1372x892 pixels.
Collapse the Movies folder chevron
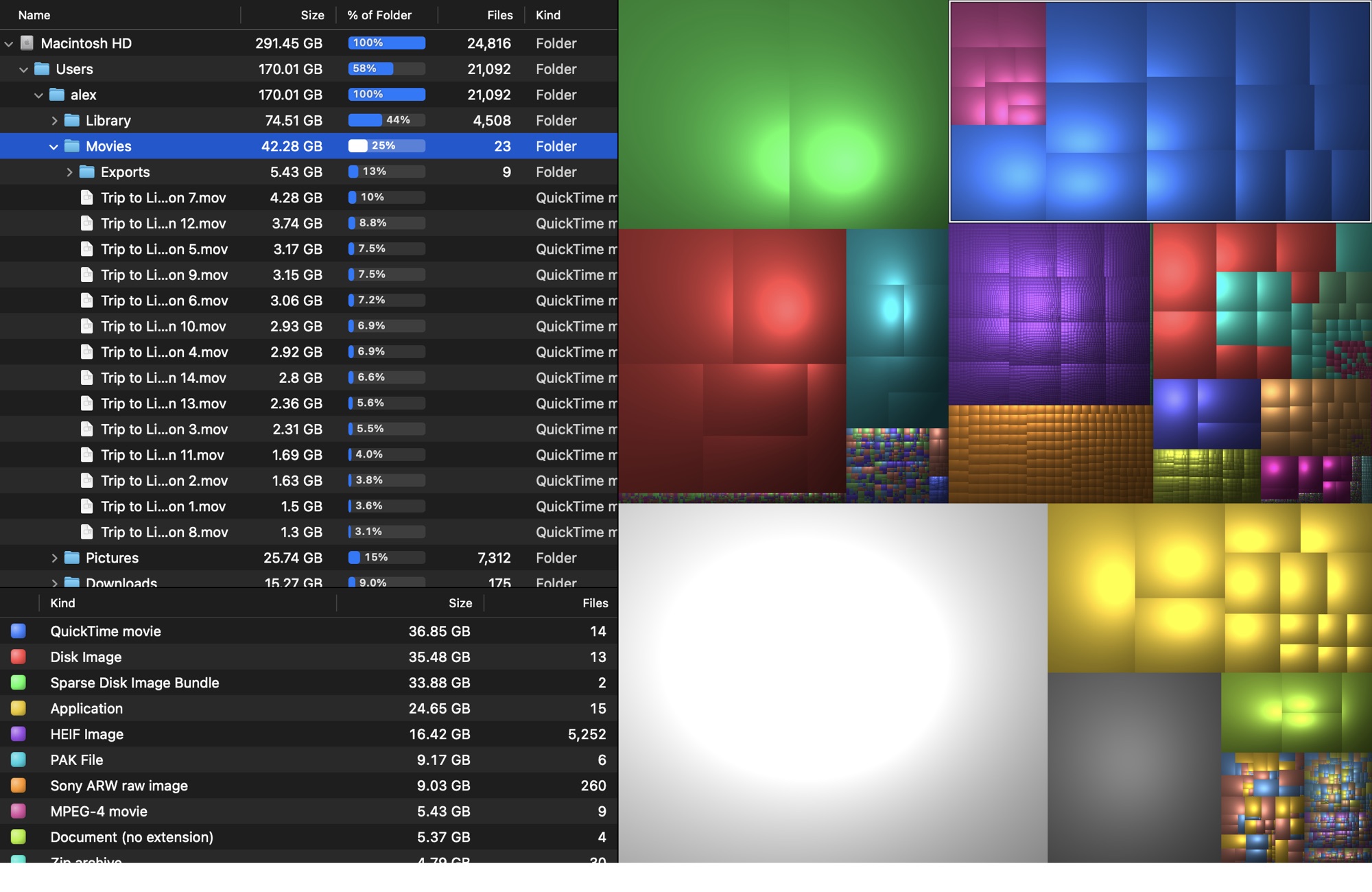point(54,146)
